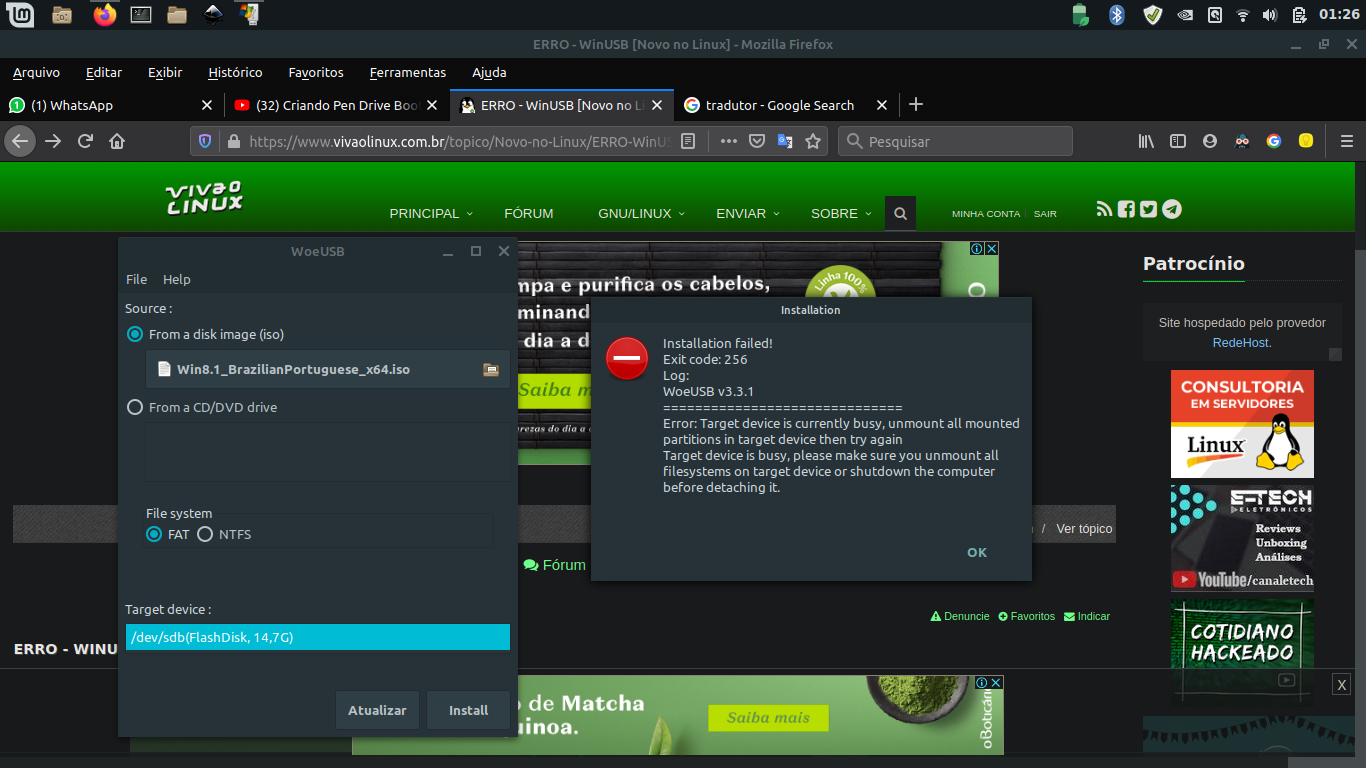Screen dimensions: 1366x768
Task: Open the Ferramentas menu in Firefox
Action: coord(408,72)
